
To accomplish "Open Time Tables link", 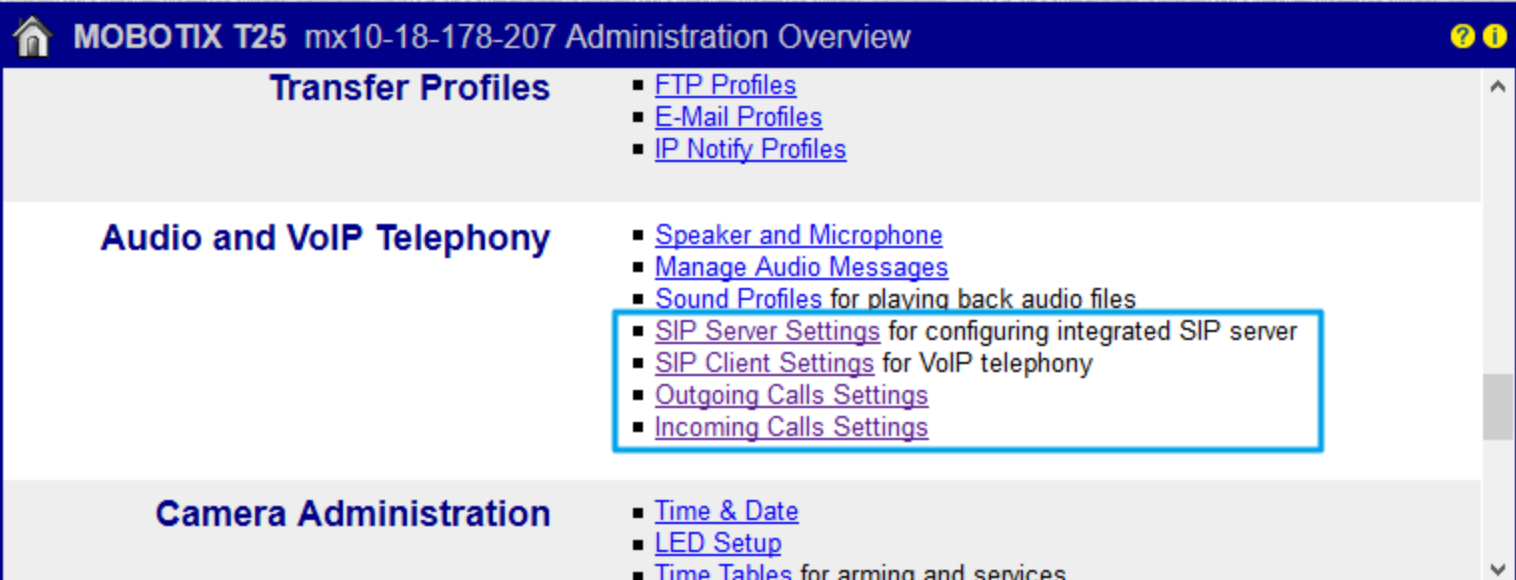I will click(x=723, y=573).
